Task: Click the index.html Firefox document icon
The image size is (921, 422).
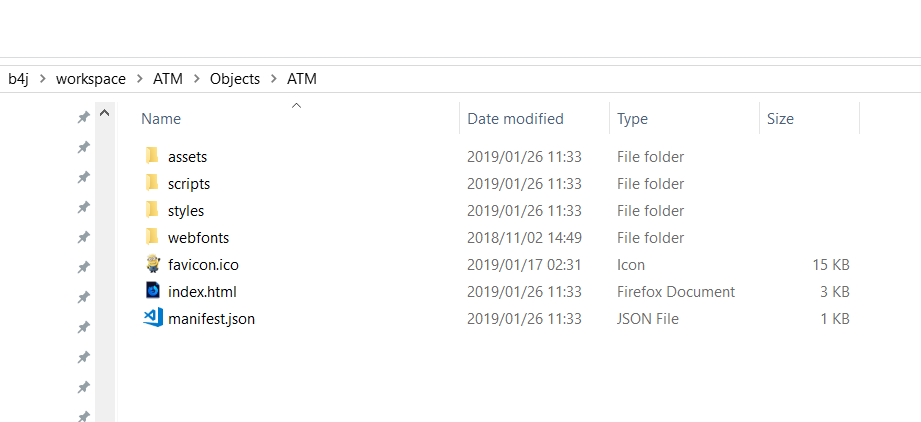Action: click(x=152, y=291)
